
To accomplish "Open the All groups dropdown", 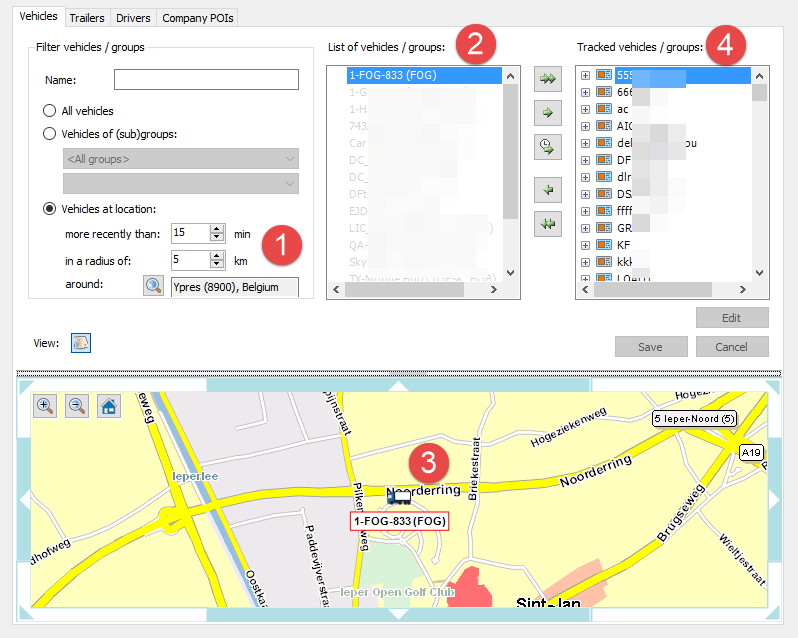I will tap(180, 159).
